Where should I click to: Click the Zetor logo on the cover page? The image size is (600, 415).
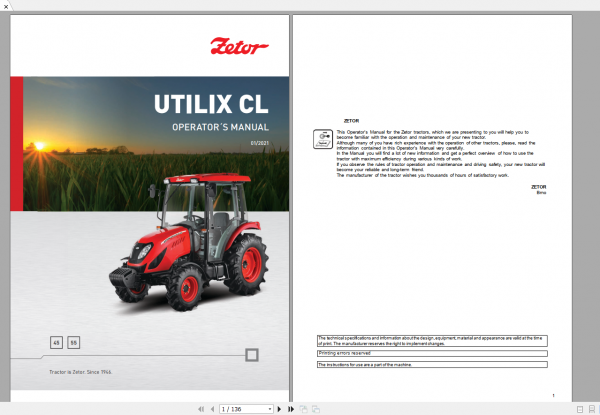tap(239, 46)
